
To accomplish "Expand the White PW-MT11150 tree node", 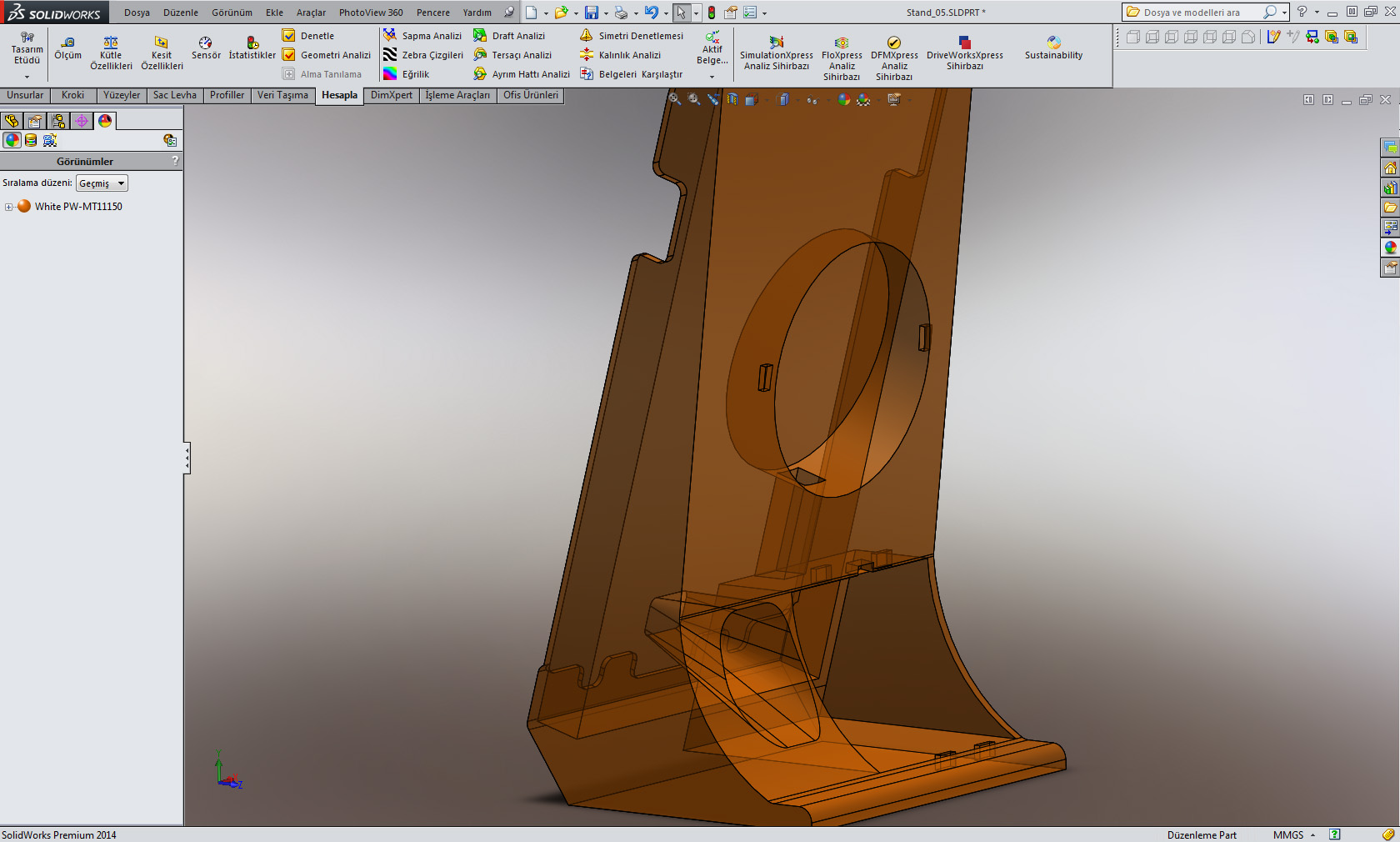I will pyautogui.click(x=8, y=207).
